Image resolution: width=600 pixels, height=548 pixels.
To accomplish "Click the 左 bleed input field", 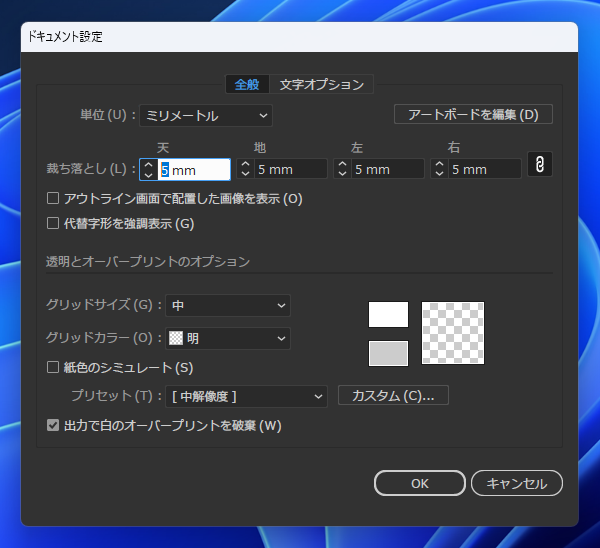I will point(388,169).
